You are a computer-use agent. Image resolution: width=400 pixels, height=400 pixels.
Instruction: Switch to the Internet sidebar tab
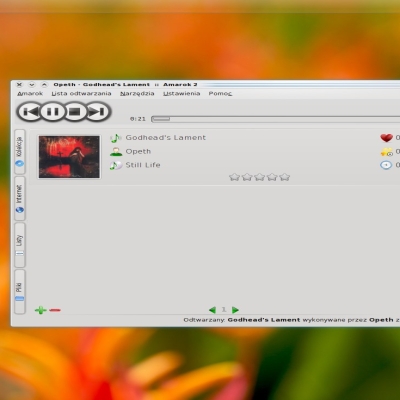(20, 199)
